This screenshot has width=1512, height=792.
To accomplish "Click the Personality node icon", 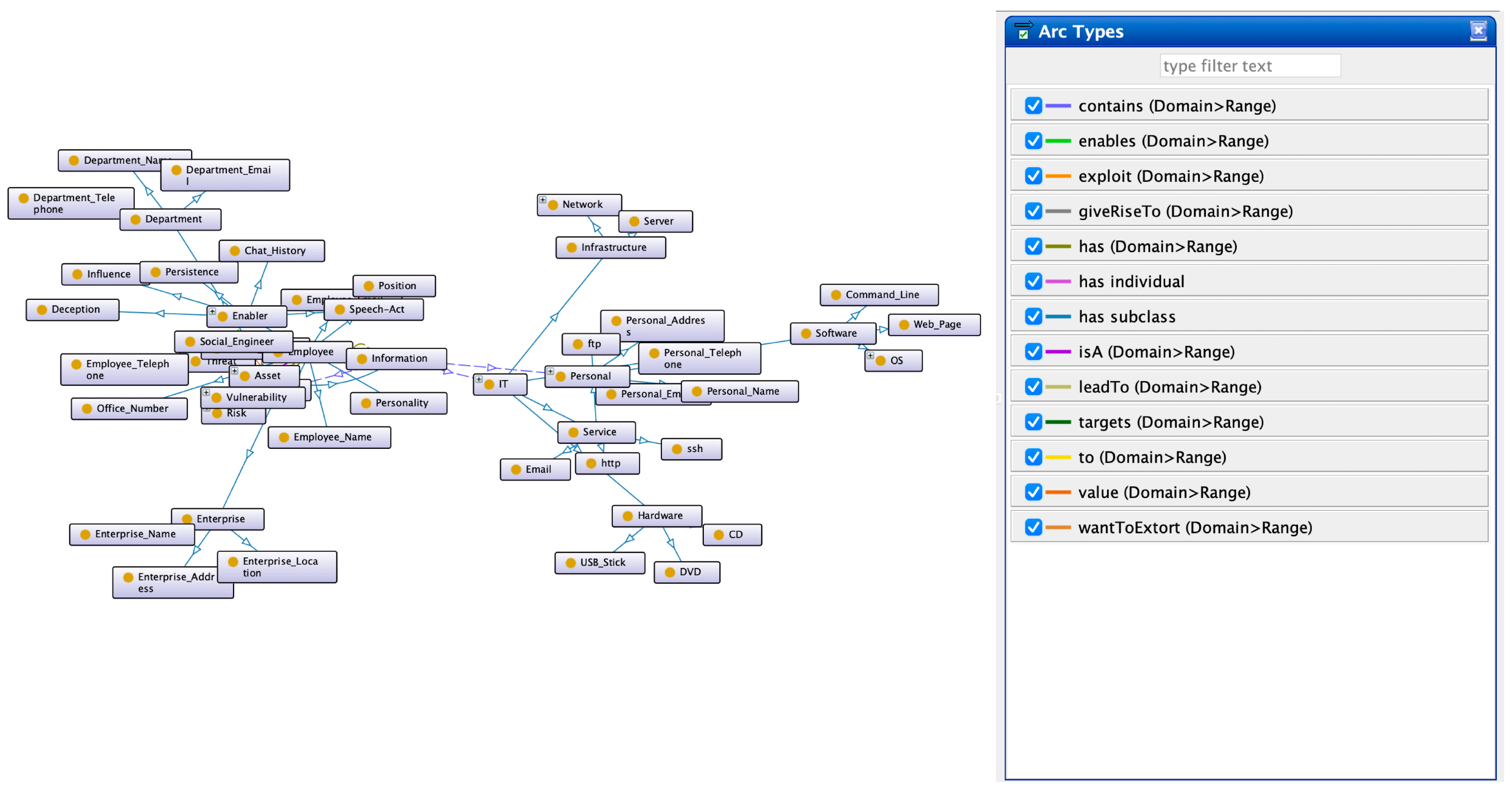I will pyautogui.click(x=366, y=403).
